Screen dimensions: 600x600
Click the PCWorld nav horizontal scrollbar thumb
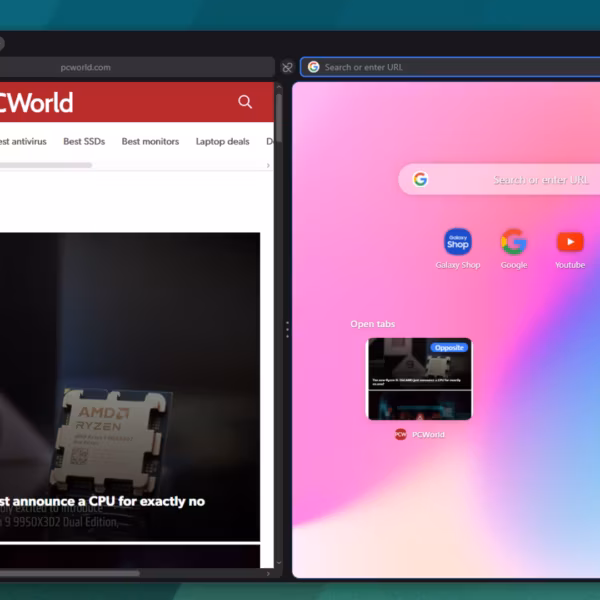pos(46,165)
